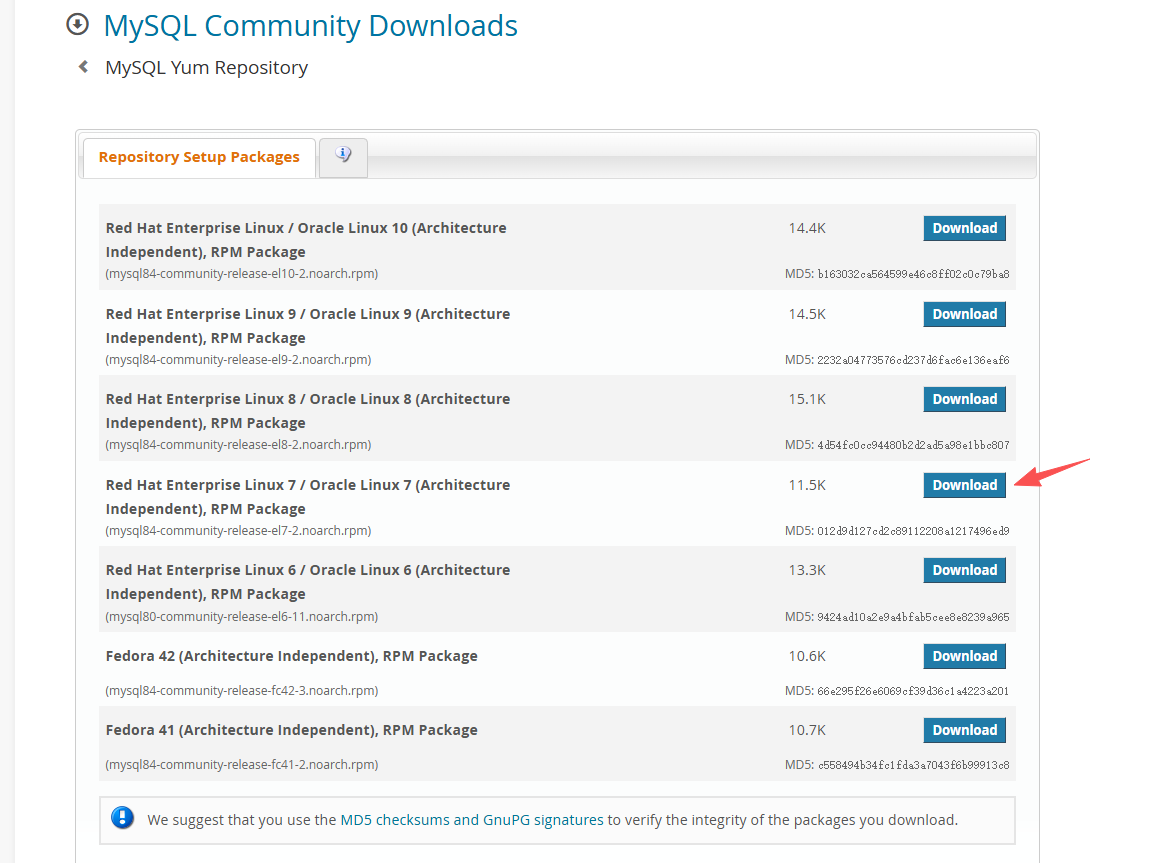Click the 10.7K size value
The image size is (1152, 863).
click(807, 731)
